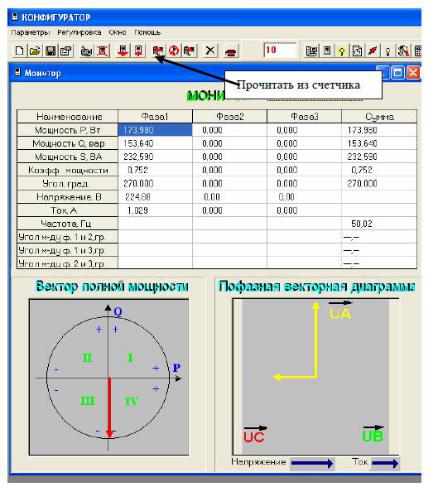
Task: Click the tools and wrench toolbar icon
Action: (x=403, y=51)
